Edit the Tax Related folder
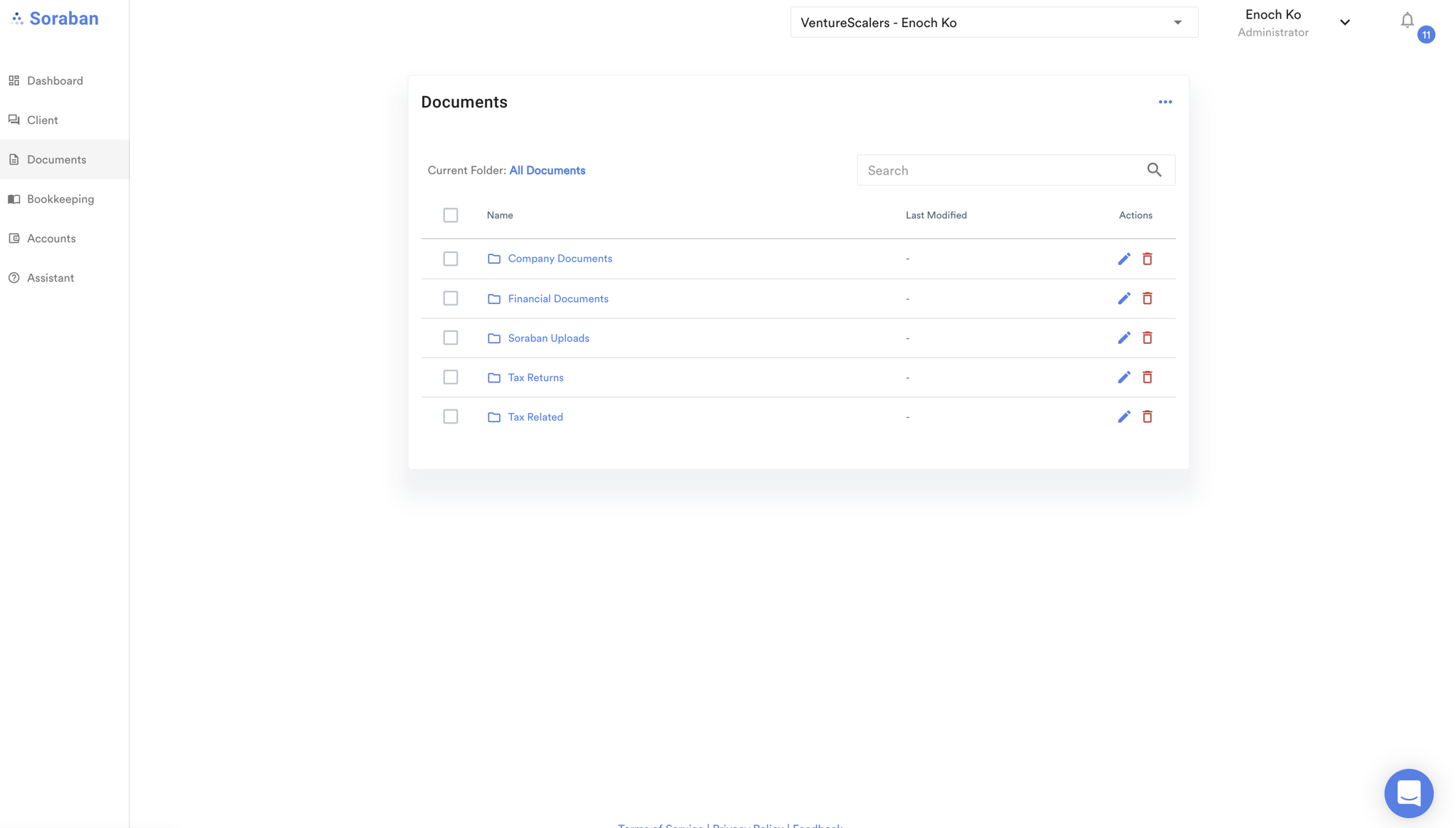1456x828 pixels. click(1124, 416)
